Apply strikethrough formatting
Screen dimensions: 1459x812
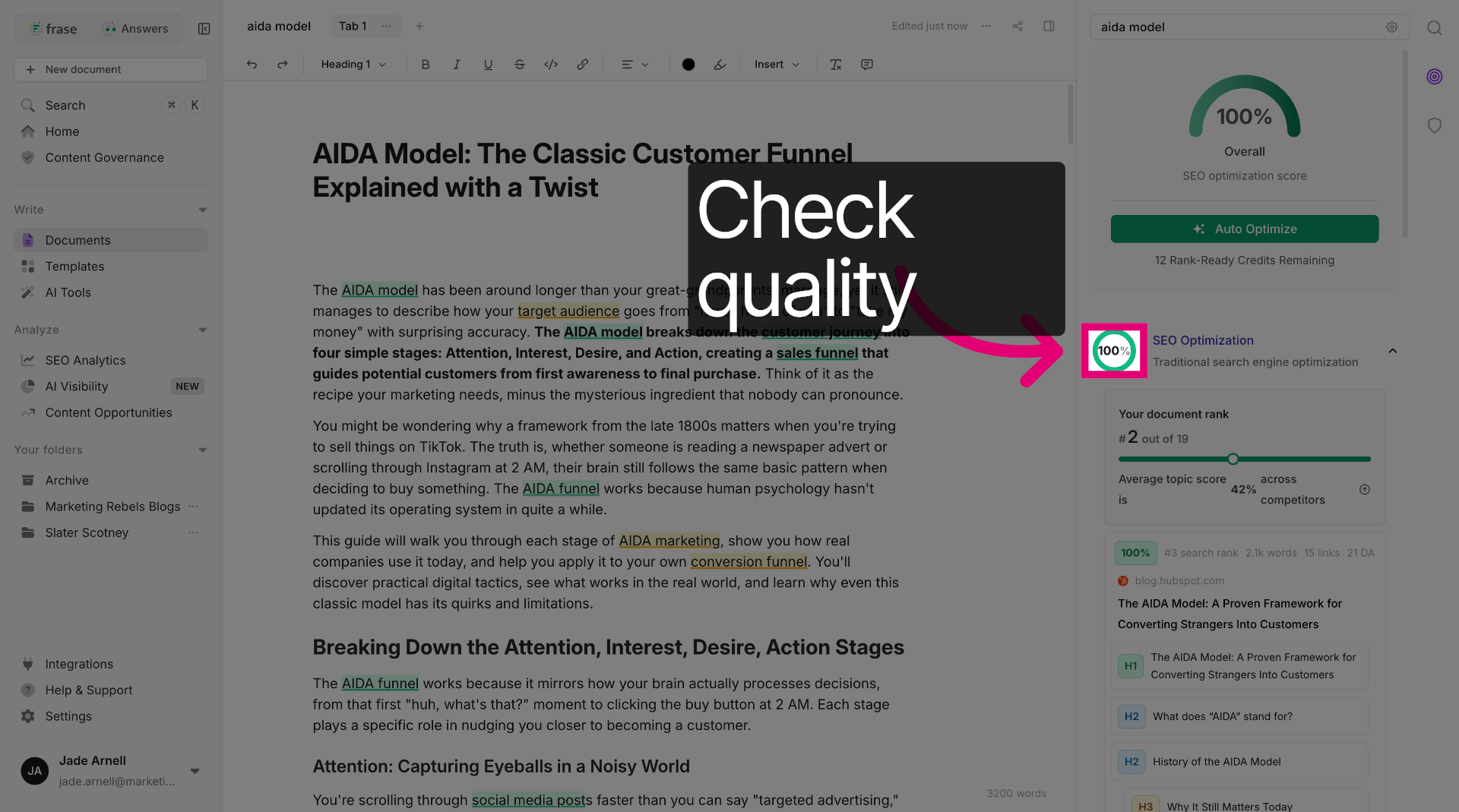tap(520, 65)
